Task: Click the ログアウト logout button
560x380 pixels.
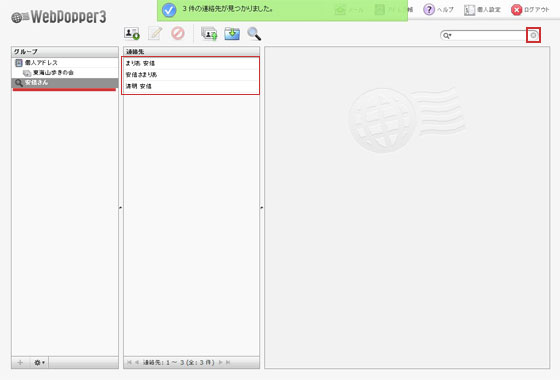Action: [530, 10]
